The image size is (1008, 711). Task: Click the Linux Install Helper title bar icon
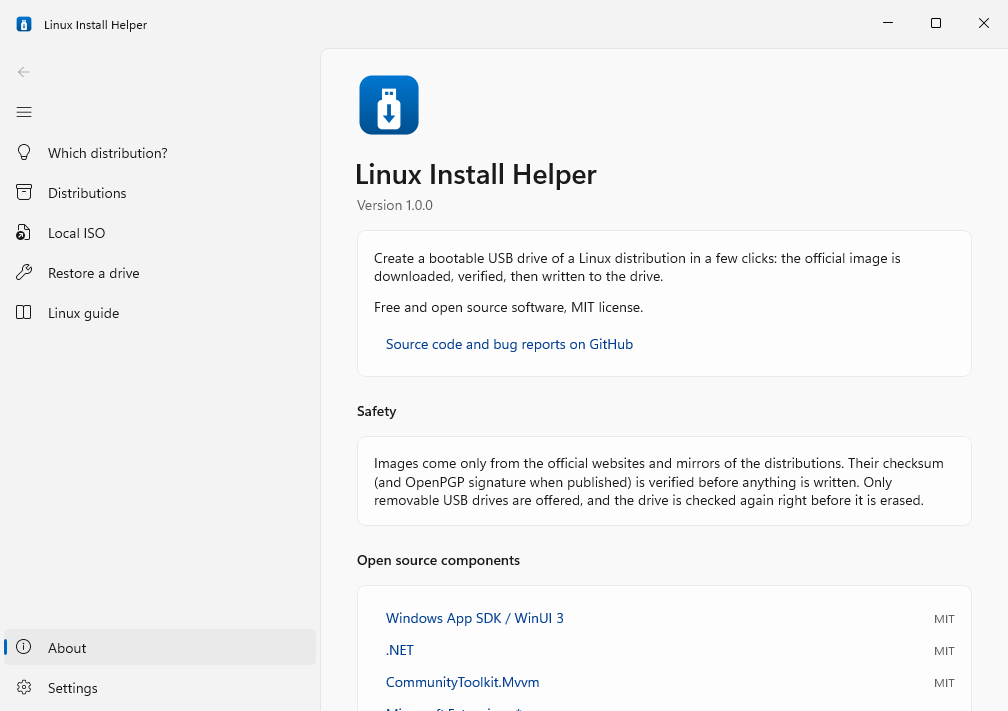(x=24, y=24)
